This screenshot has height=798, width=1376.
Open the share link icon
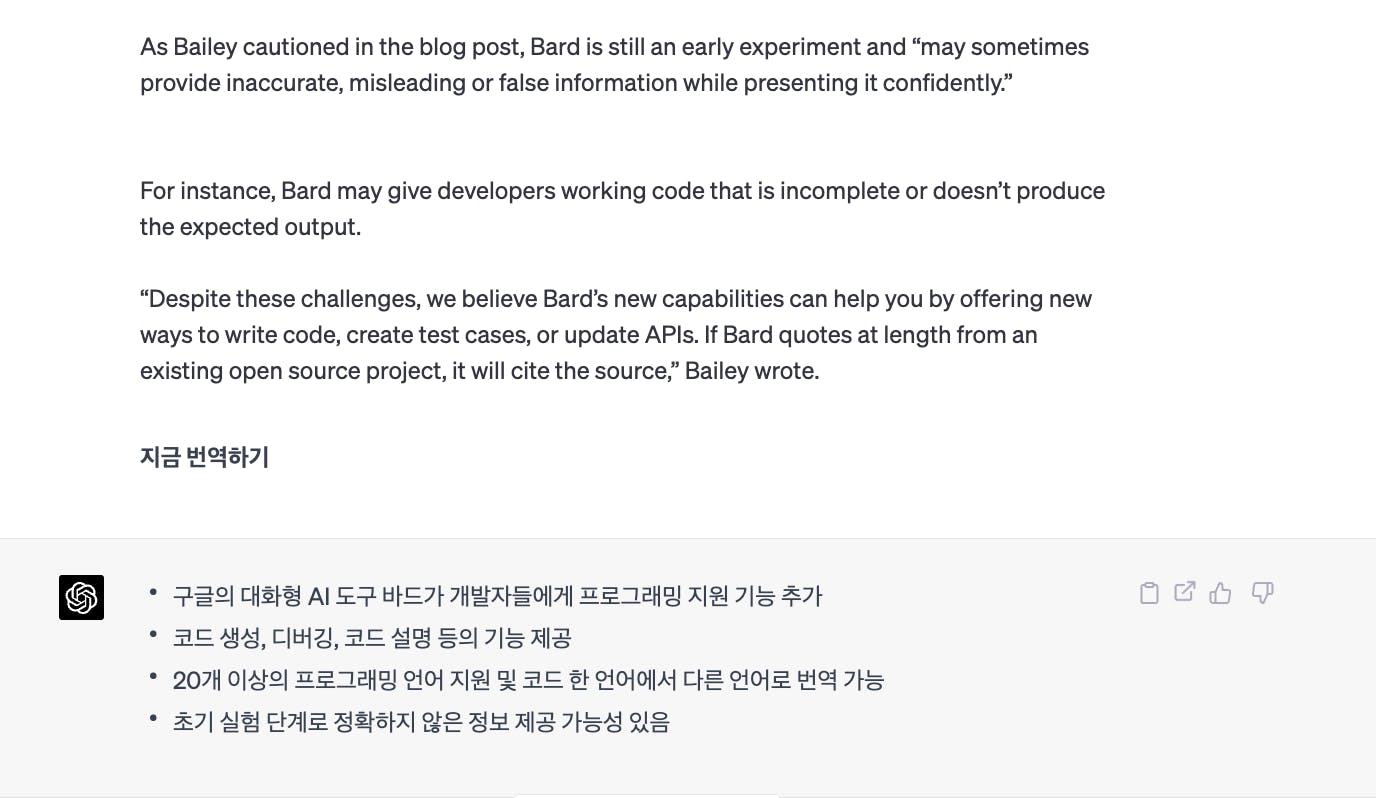click(1184, 592)
